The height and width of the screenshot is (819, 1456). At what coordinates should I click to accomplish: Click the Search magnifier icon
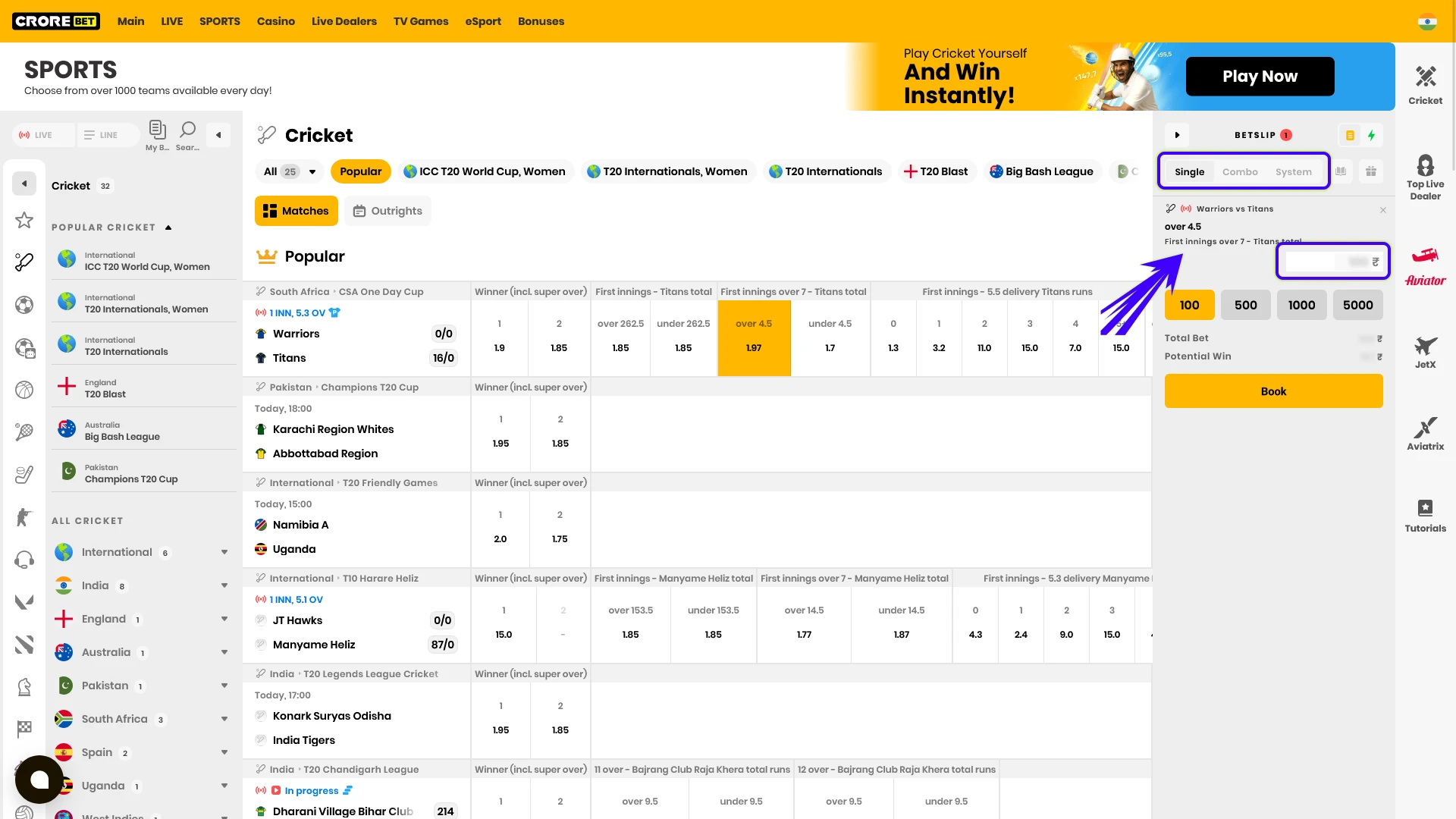(x=187, y=134)
